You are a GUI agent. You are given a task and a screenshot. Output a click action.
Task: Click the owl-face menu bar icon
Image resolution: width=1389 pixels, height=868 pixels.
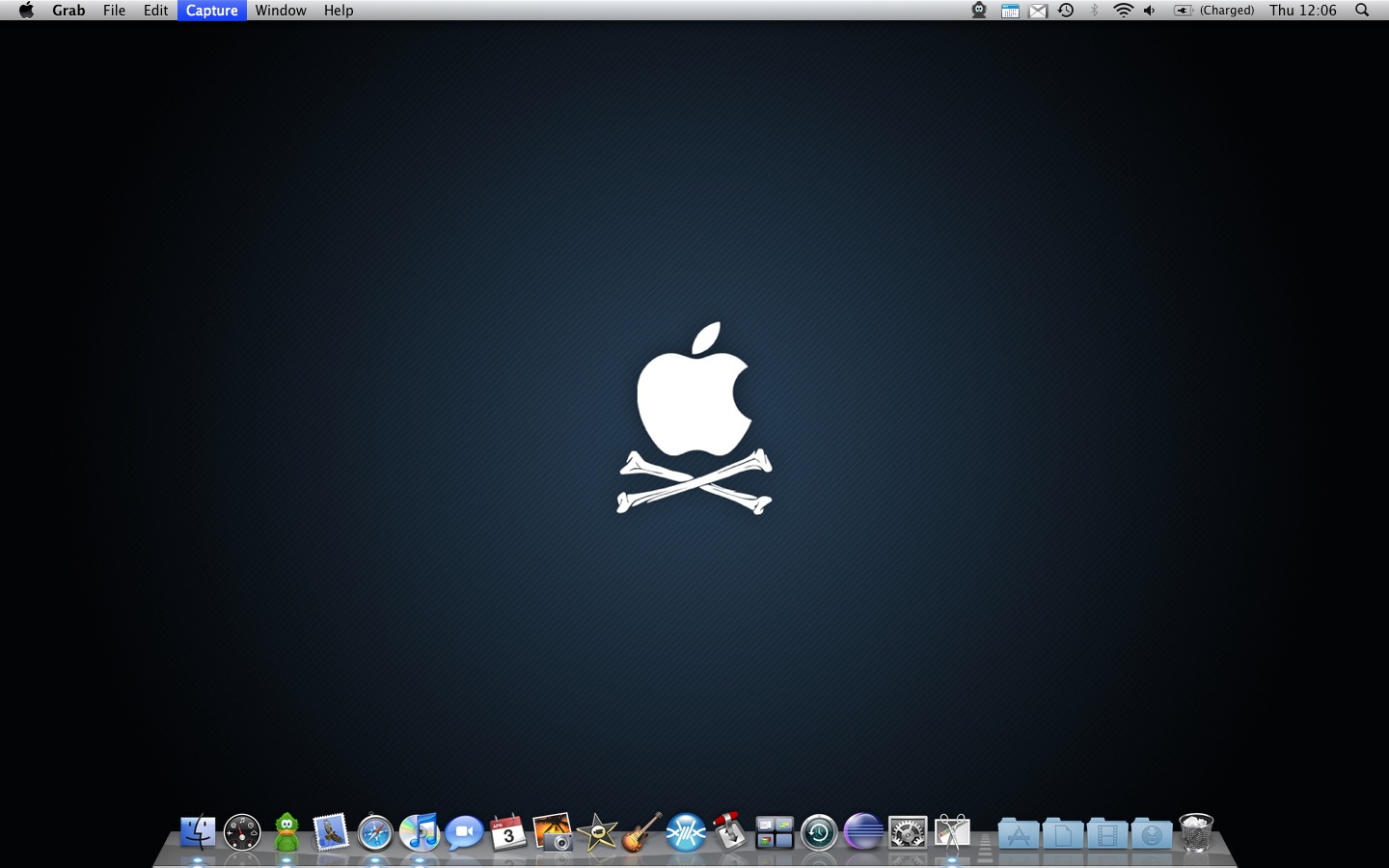coord(979,11)
